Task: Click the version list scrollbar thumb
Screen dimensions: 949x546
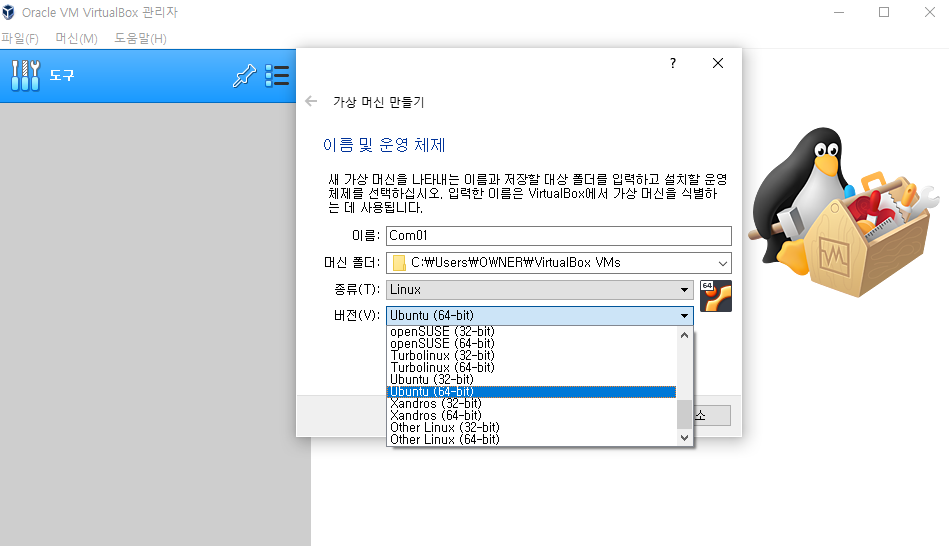Action: pyautogui.click(x=685, y=414)
